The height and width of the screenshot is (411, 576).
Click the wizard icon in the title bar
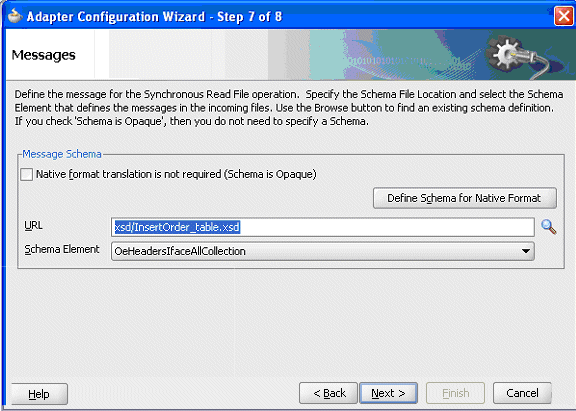click(x=15, y=16)
